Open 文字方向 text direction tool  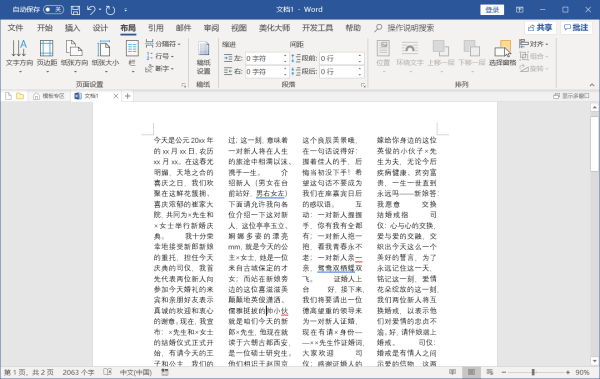tap(19, 56)
